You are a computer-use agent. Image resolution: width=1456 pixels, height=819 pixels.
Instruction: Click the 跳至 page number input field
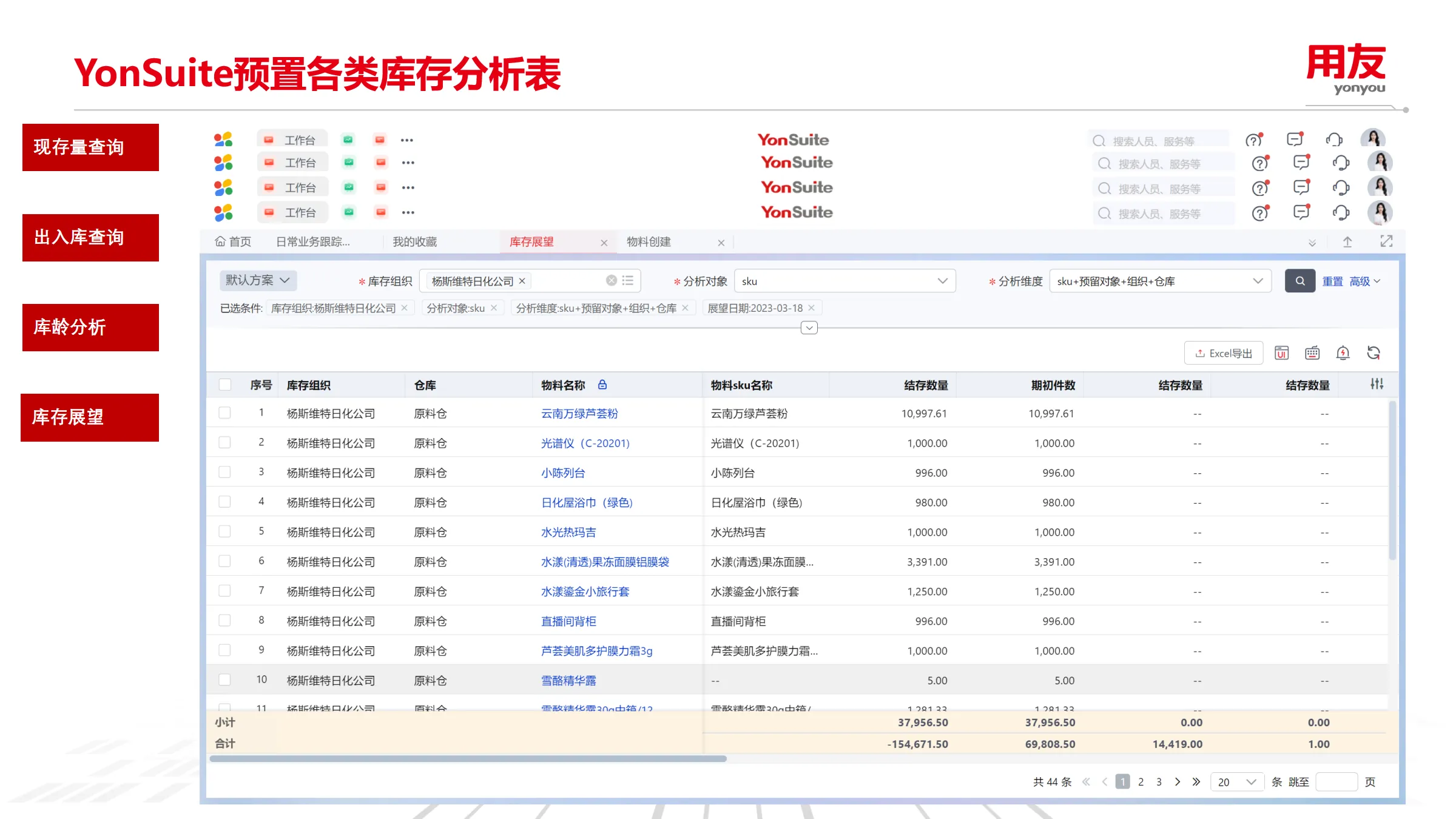point(1336,781)
